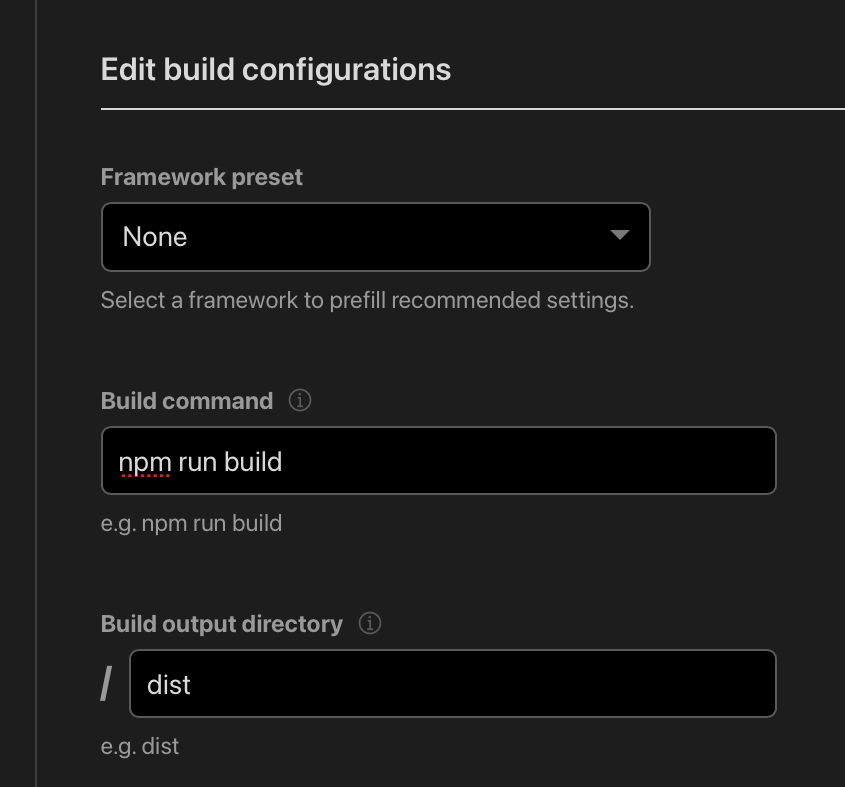The width and height of the screenshot is (845, 787).
Task: Click the word 'run' in Build command
Action: [x=197, y=462]
